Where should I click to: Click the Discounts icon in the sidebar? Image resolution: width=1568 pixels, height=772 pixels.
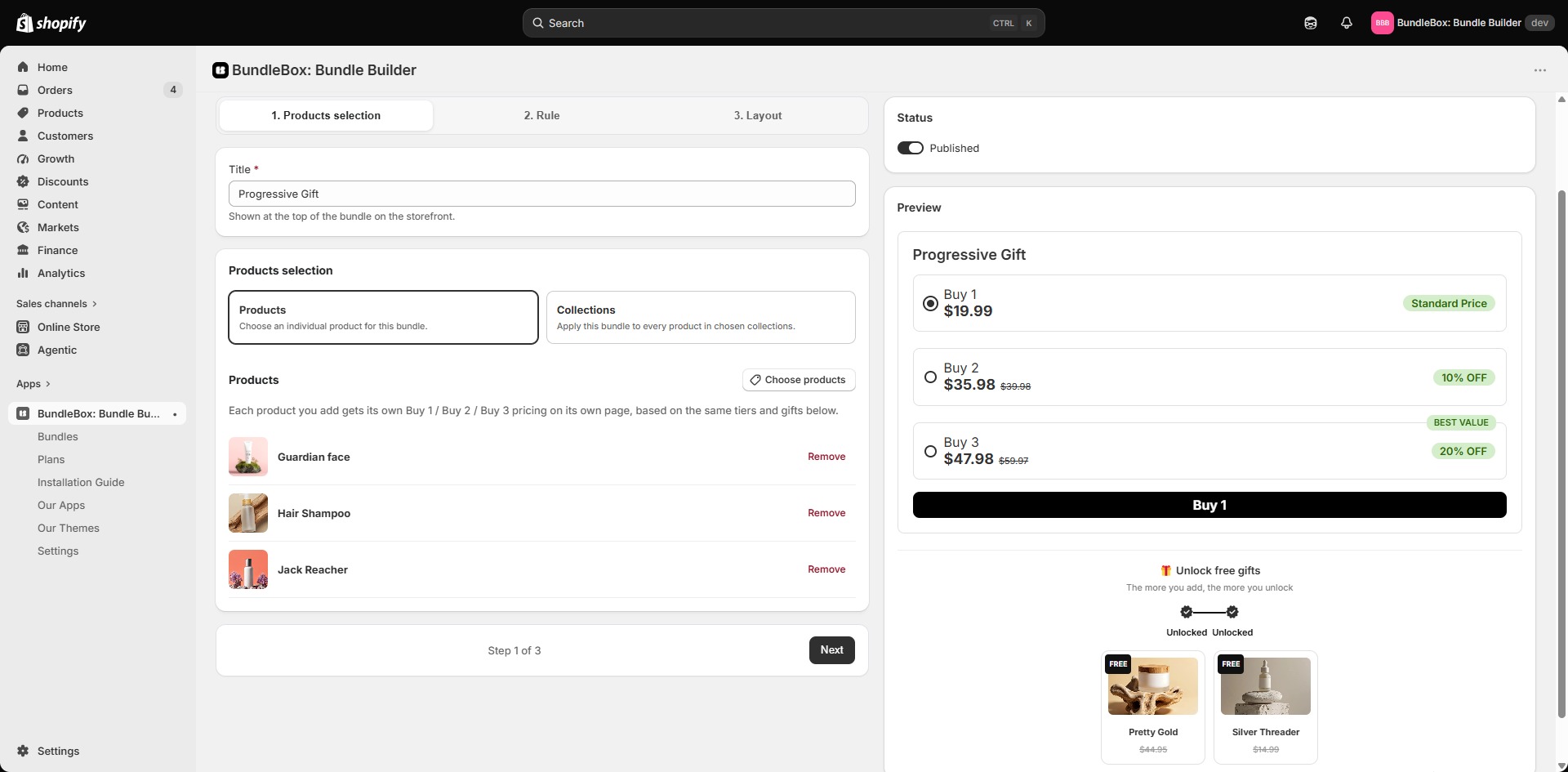[x=23, y=181]
